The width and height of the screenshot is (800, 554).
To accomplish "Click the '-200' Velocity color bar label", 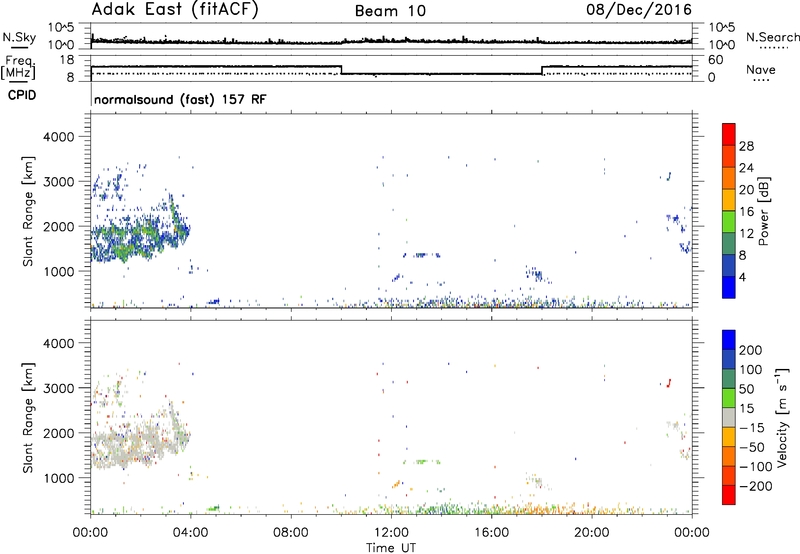I will click(x=755, y=486).
